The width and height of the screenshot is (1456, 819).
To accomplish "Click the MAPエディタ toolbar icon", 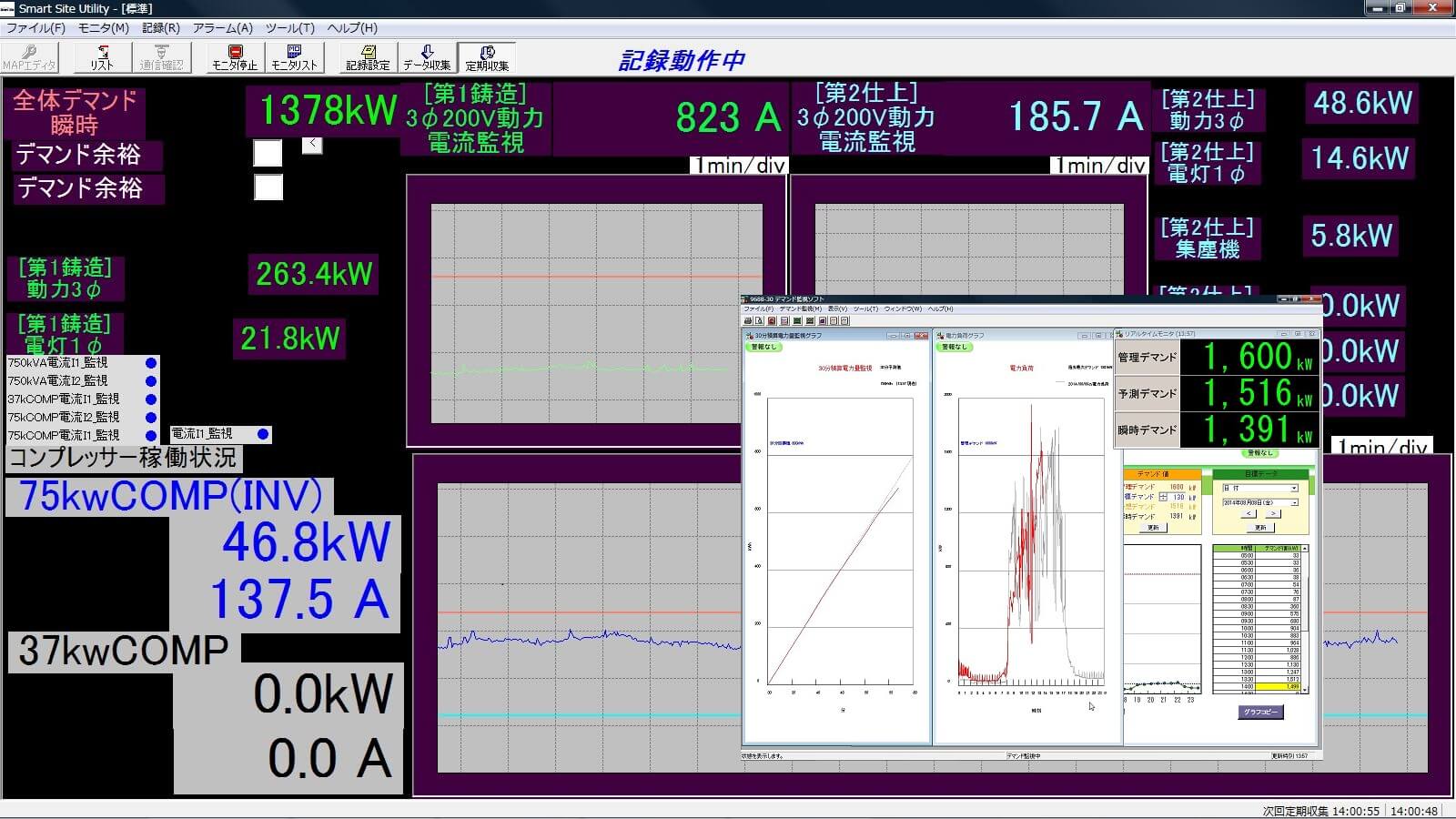I will coord(29,57).
